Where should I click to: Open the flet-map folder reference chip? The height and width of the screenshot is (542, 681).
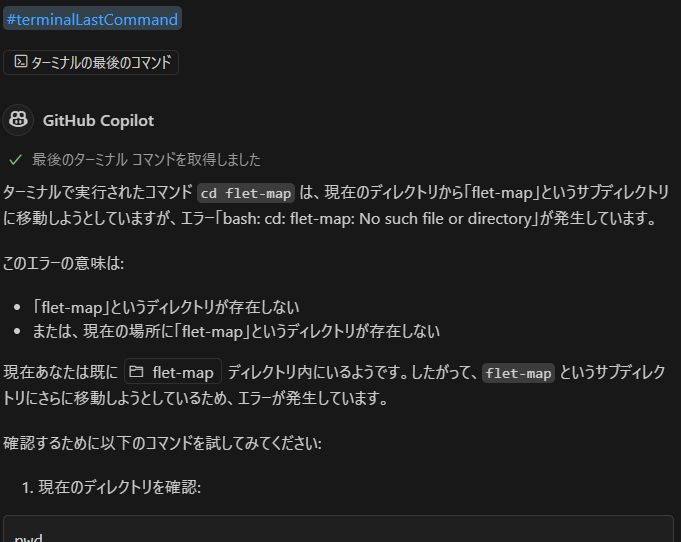coord(173,372)
